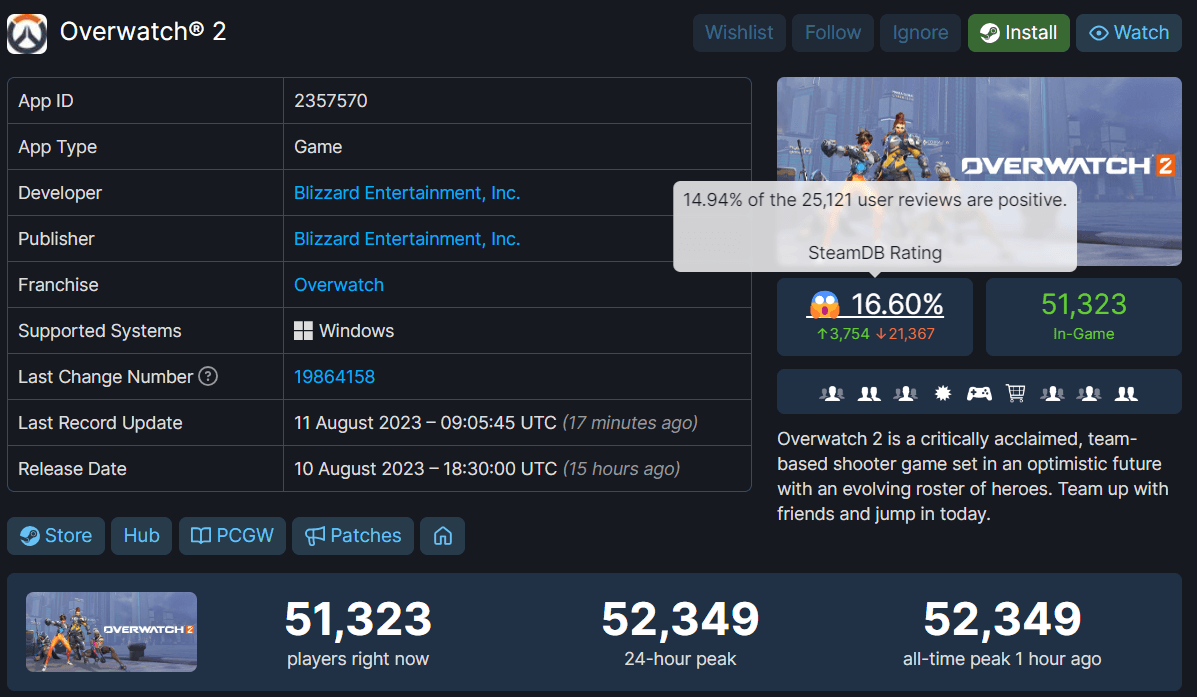1197x697 pixels.
Task: Open change number 19864158
Action: [334, 376]
